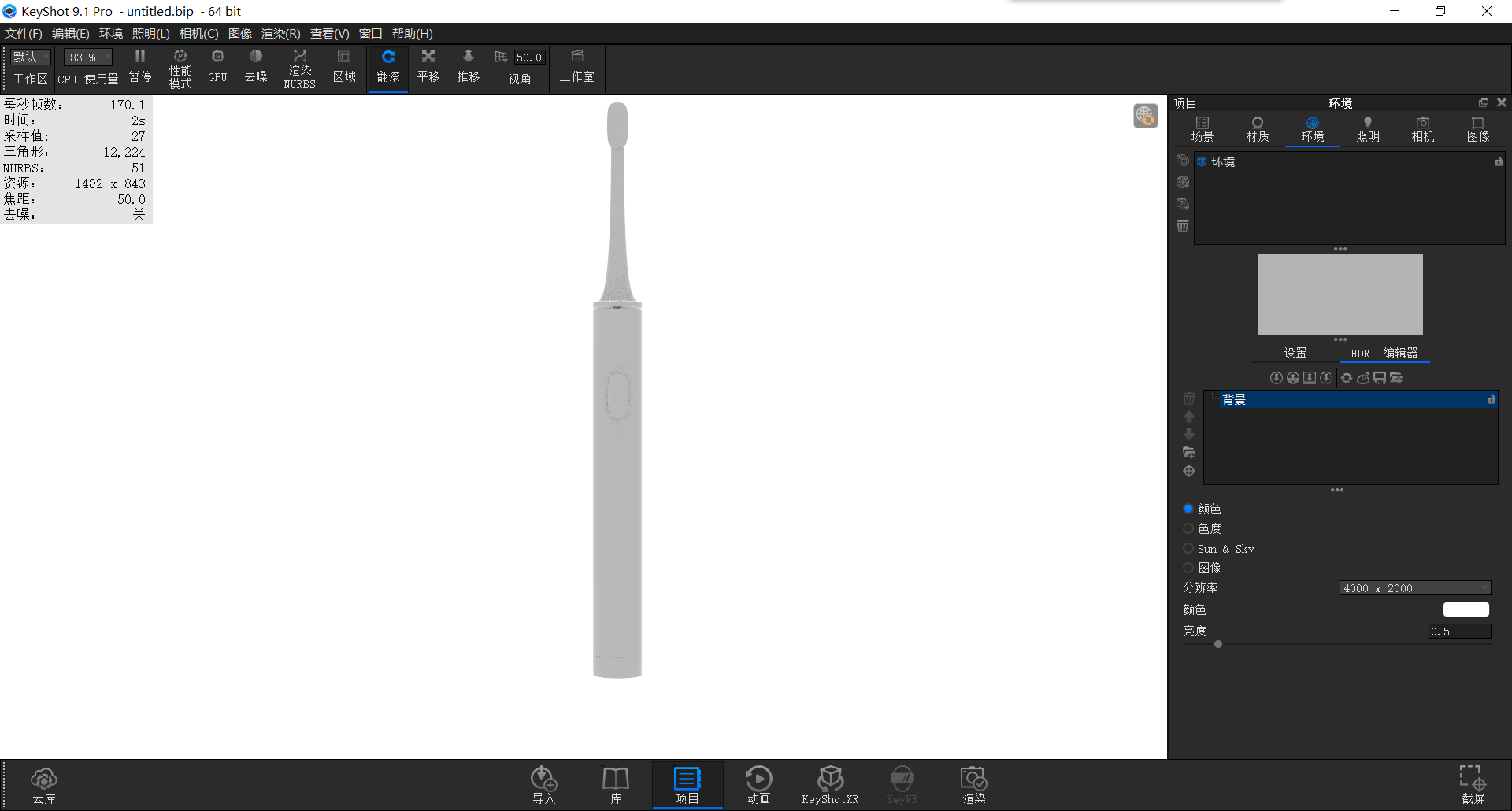Image resolution: width=1512 pixels, height=811 pixels.
Task: Select the 翻滚 (Tumble) camera tool
Action: (x=387, y=67)
